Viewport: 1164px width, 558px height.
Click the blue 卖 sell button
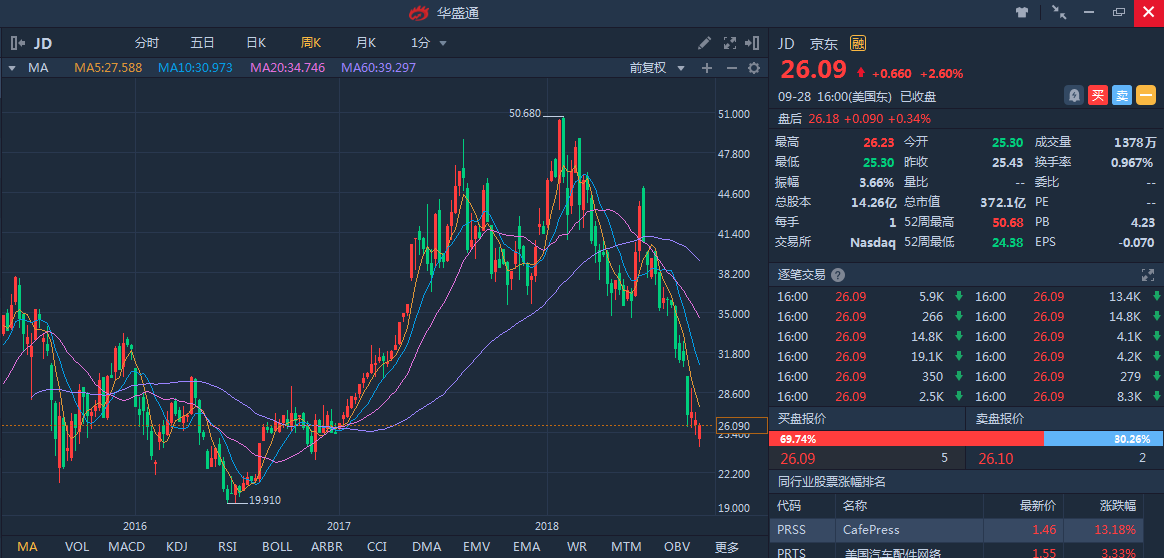point(1122,95)
